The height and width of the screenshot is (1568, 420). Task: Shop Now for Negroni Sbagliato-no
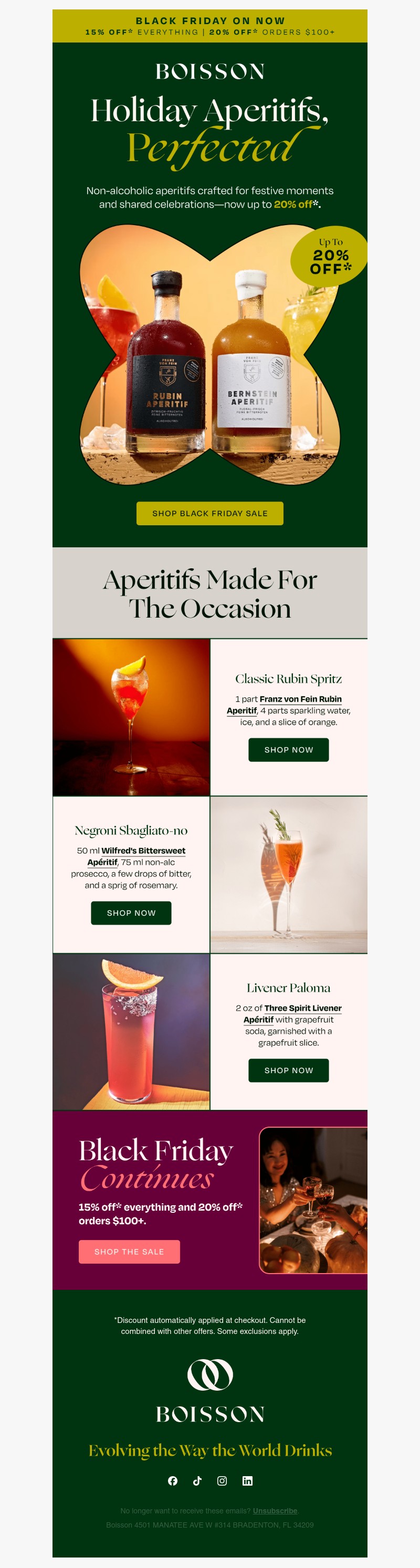click(131, 913)
